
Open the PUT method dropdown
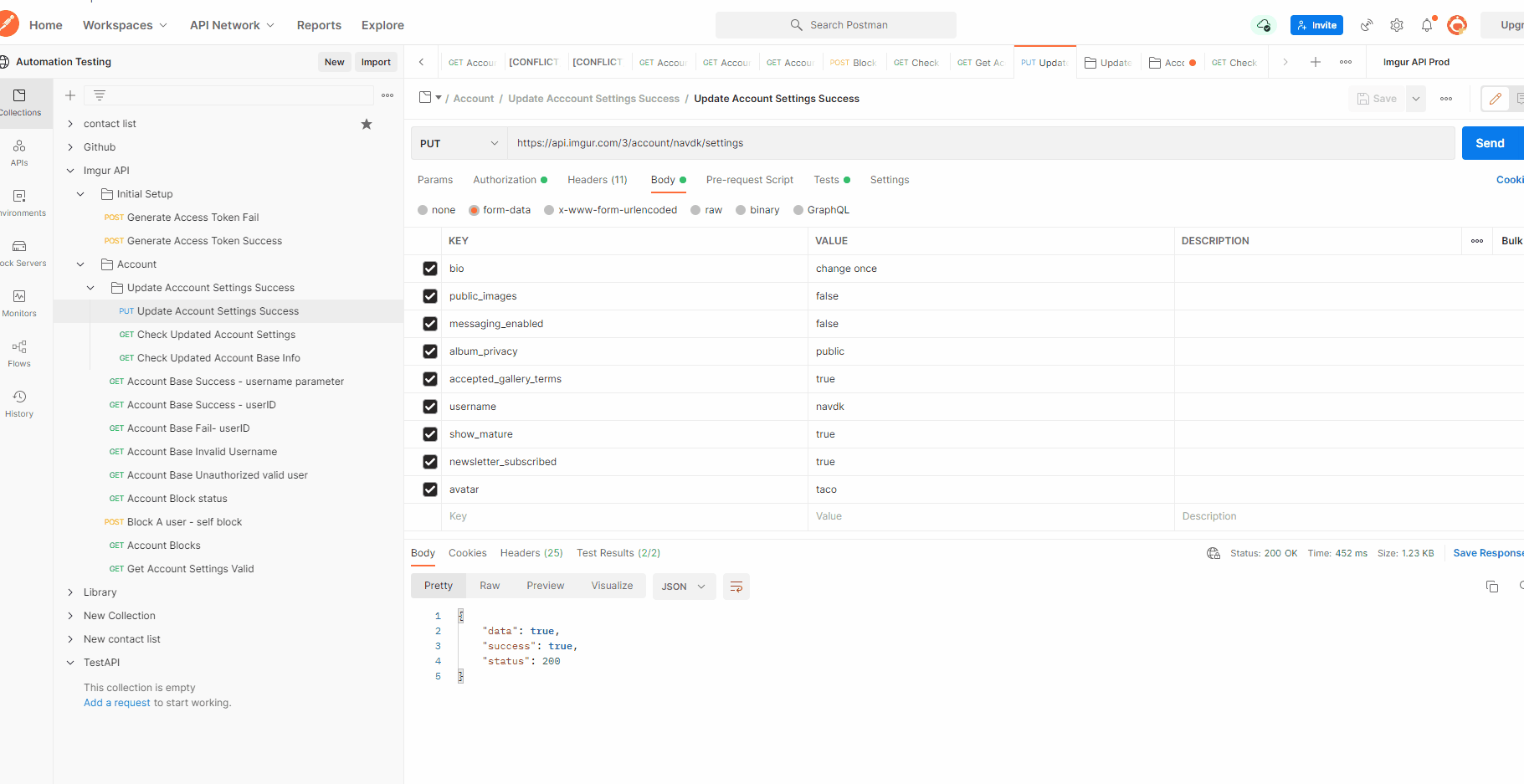[459, 143]
